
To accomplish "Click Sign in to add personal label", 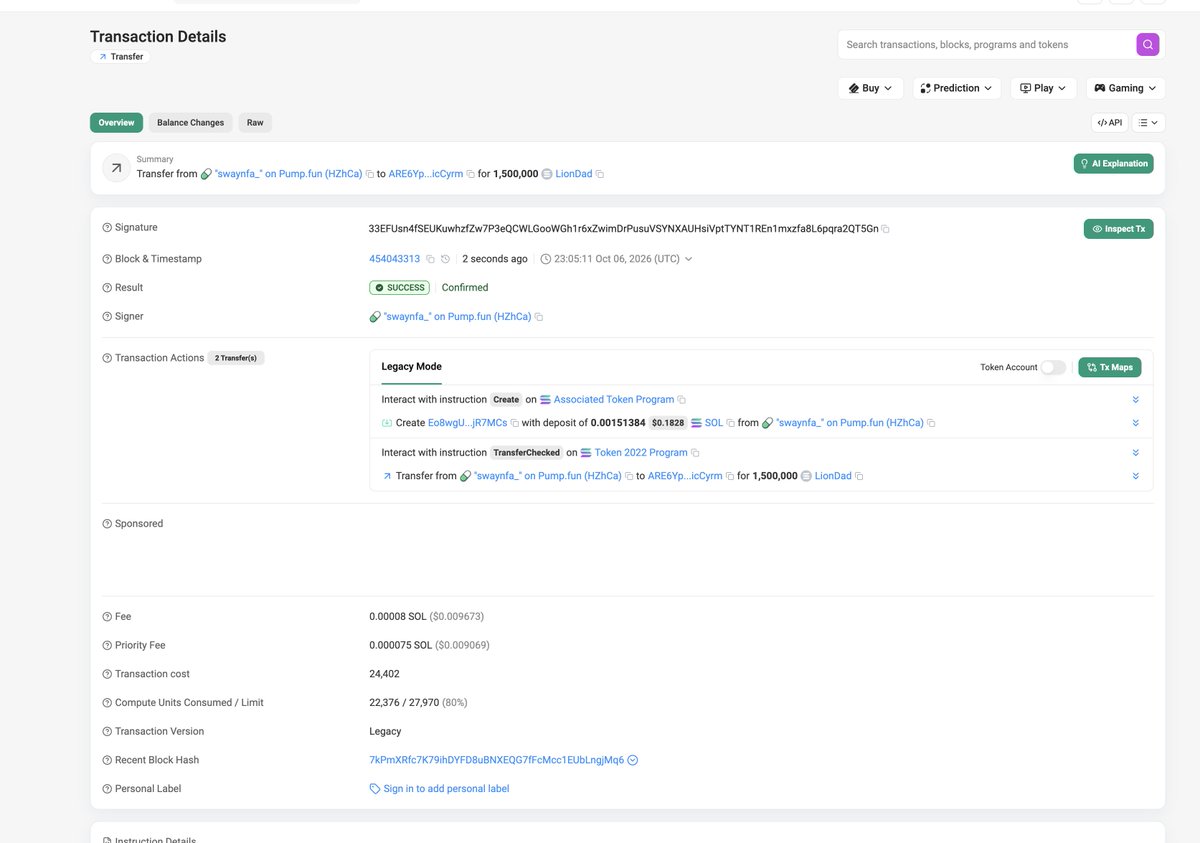I will (446, 789).
